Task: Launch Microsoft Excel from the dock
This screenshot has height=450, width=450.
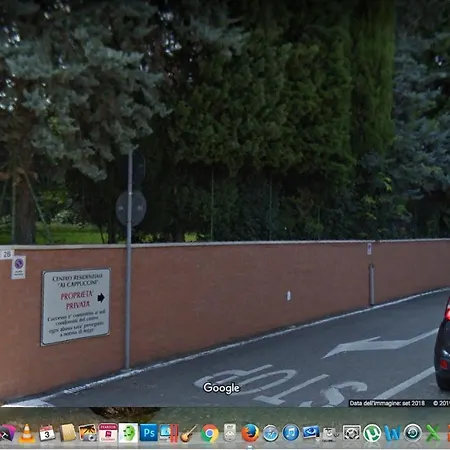Action: click(433, 433)
